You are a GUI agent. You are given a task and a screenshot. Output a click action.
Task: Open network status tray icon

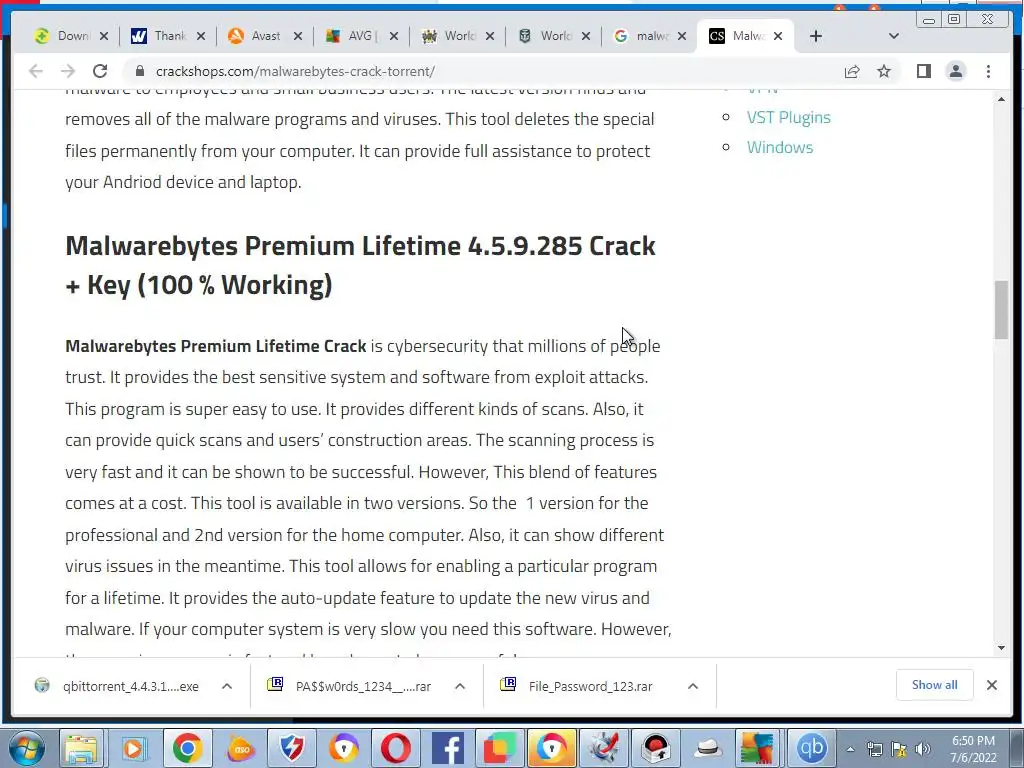point(874,749)
